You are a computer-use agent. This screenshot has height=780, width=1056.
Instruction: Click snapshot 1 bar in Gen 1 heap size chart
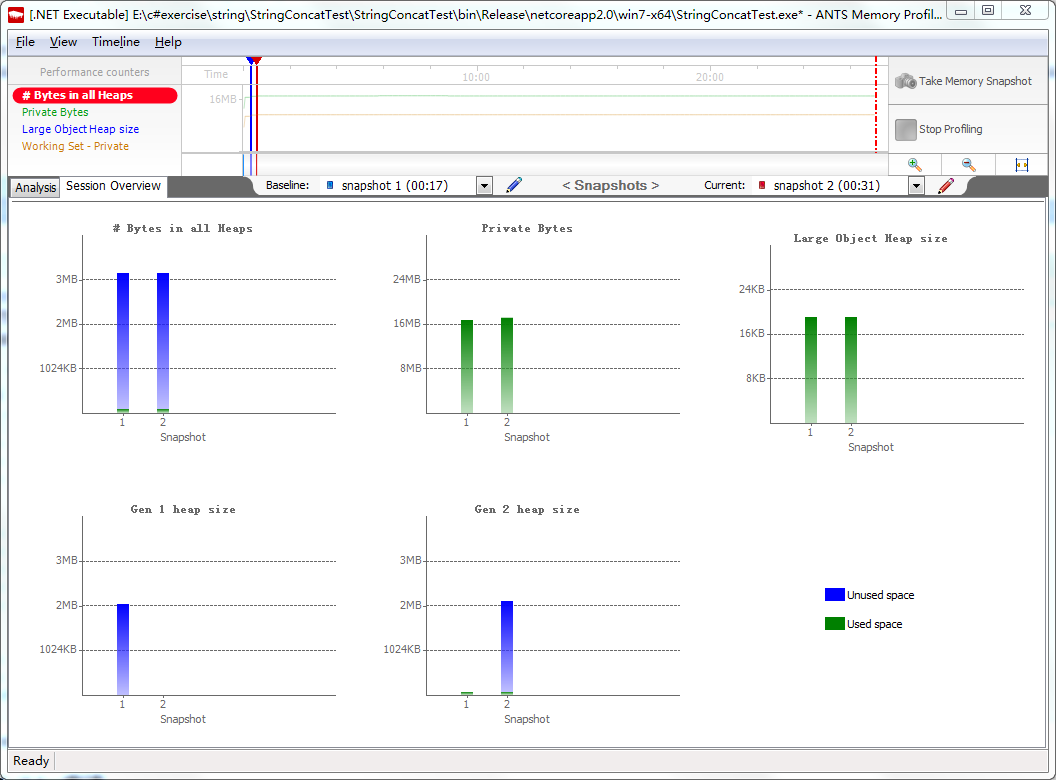pos(123,649)
